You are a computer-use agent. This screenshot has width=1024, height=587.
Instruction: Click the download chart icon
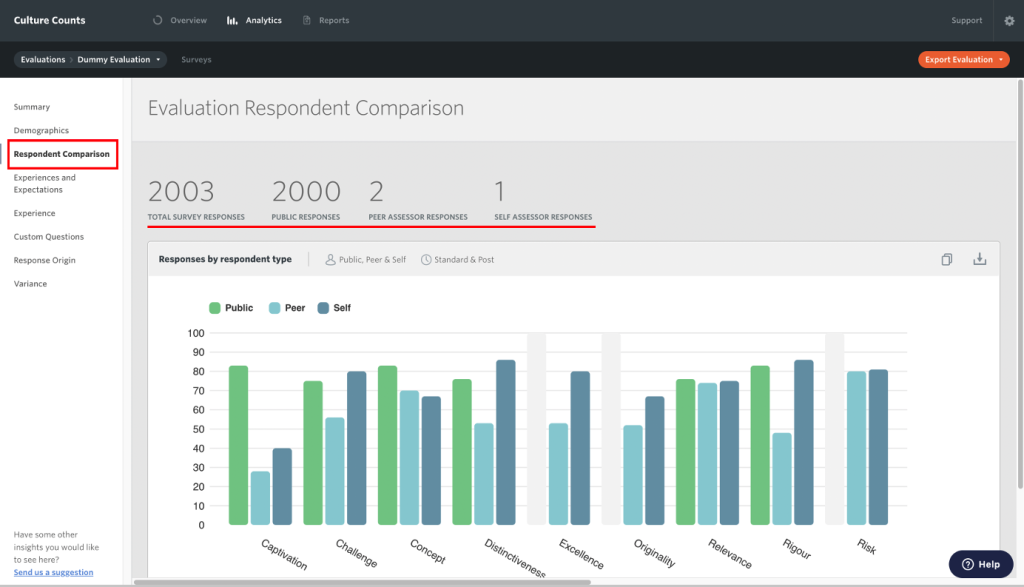pyautogui.click(x=980, y=260)
